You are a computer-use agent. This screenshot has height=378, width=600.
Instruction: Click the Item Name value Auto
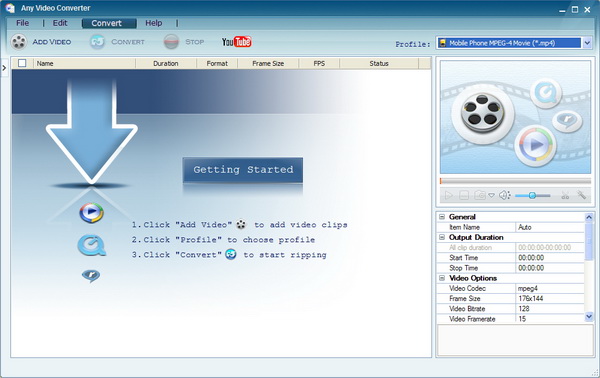click(x=550, y=227)
